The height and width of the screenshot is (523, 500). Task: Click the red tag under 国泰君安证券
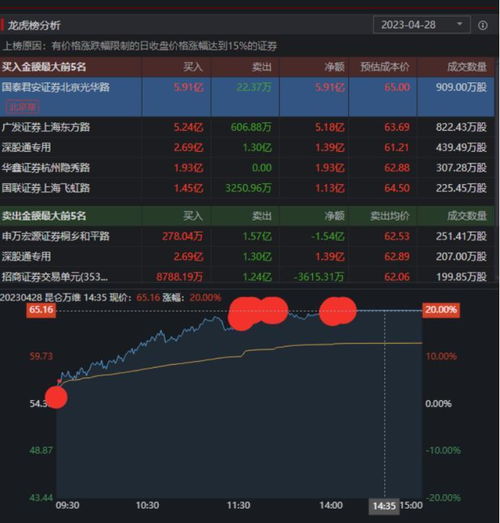click(23, 107)
